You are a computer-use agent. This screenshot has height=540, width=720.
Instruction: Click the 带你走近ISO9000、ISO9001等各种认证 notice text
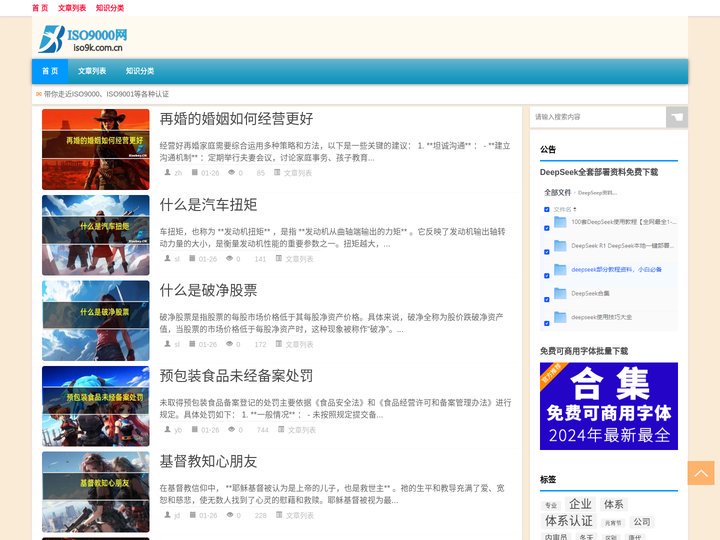pyautogui.click(x=107, y=94)
